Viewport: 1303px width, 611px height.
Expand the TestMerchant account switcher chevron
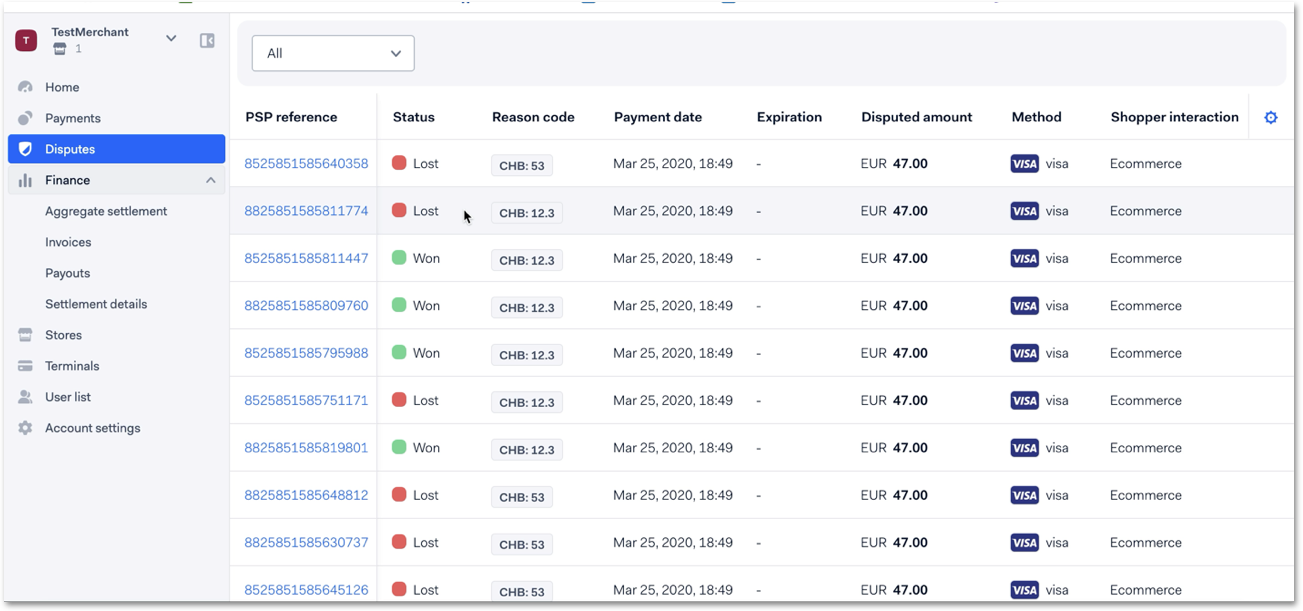tap(171, 39)
